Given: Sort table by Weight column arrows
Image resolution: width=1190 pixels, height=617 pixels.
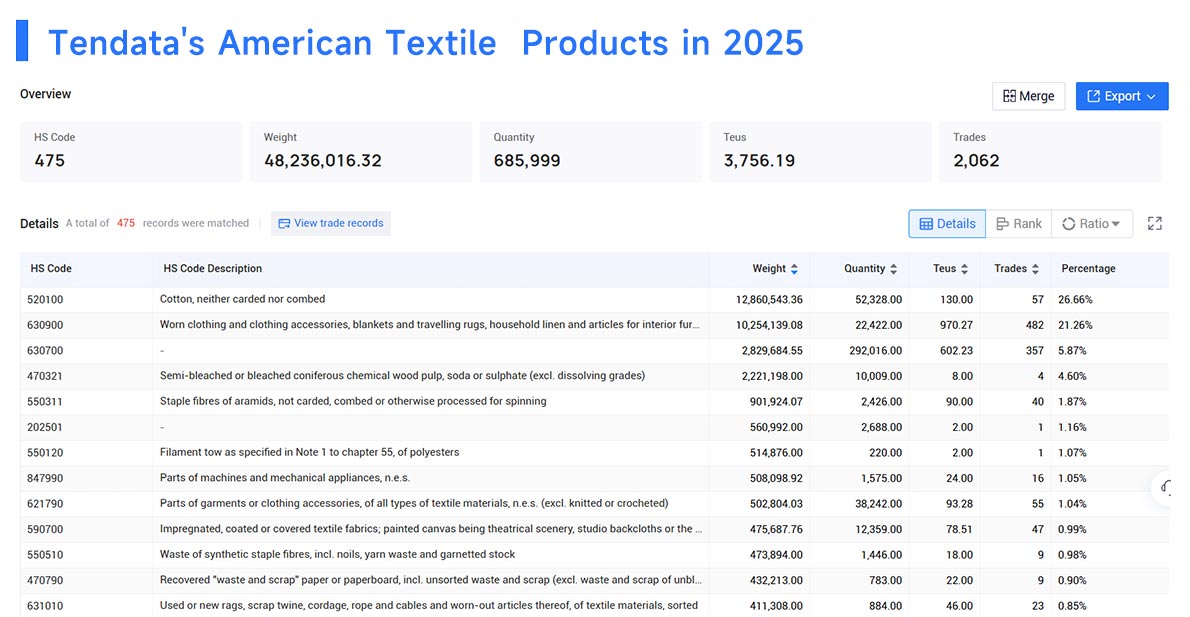Looking at the screenshot, I should click(x=794, y=269).
